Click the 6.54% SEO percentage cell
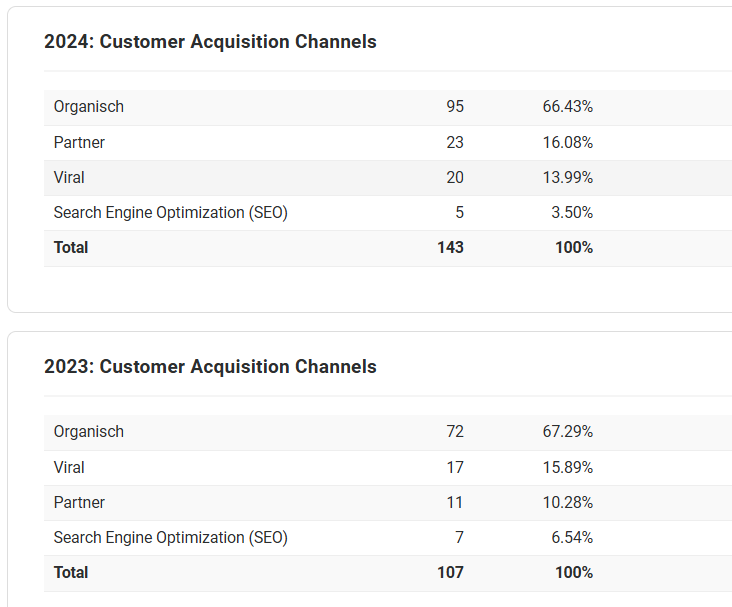This screenshot has width=732, height=607. [x=572, y=538]
